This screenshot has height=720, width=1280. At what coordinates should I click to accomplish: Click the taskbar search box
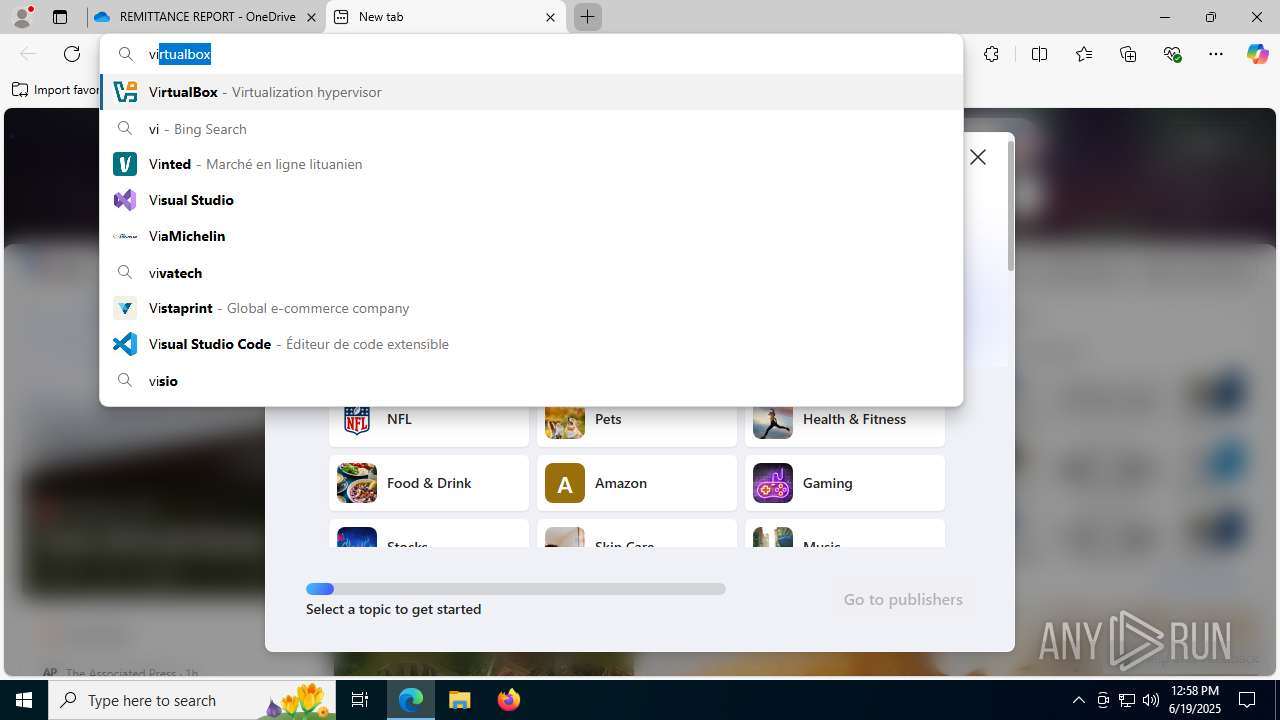point(192,700)
